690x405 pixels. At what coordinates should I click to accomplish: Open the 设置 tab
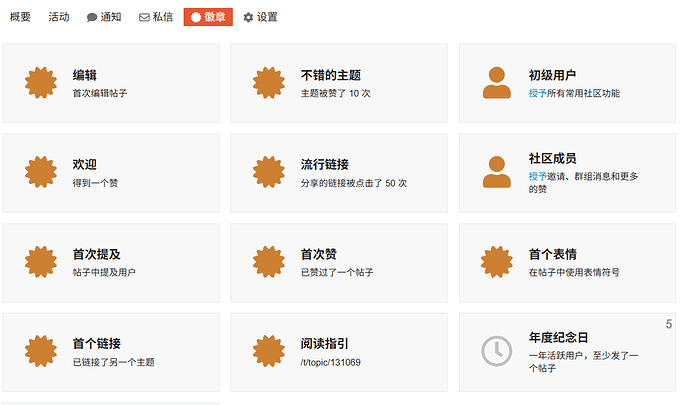(x=260, y=17)
